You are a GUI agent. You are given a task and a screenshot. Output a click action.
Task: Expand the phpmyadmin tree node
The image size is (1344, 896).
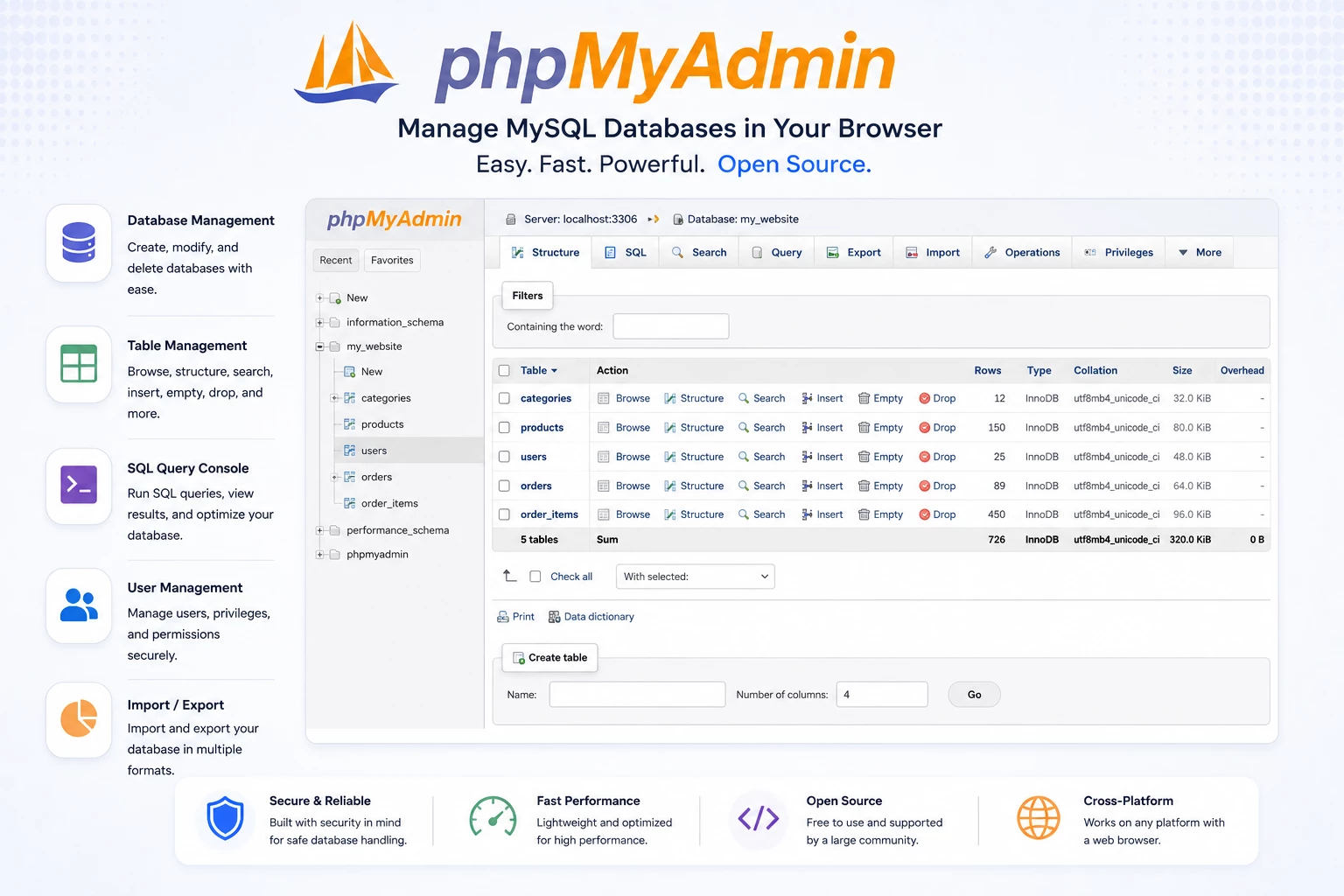[320, 555]
